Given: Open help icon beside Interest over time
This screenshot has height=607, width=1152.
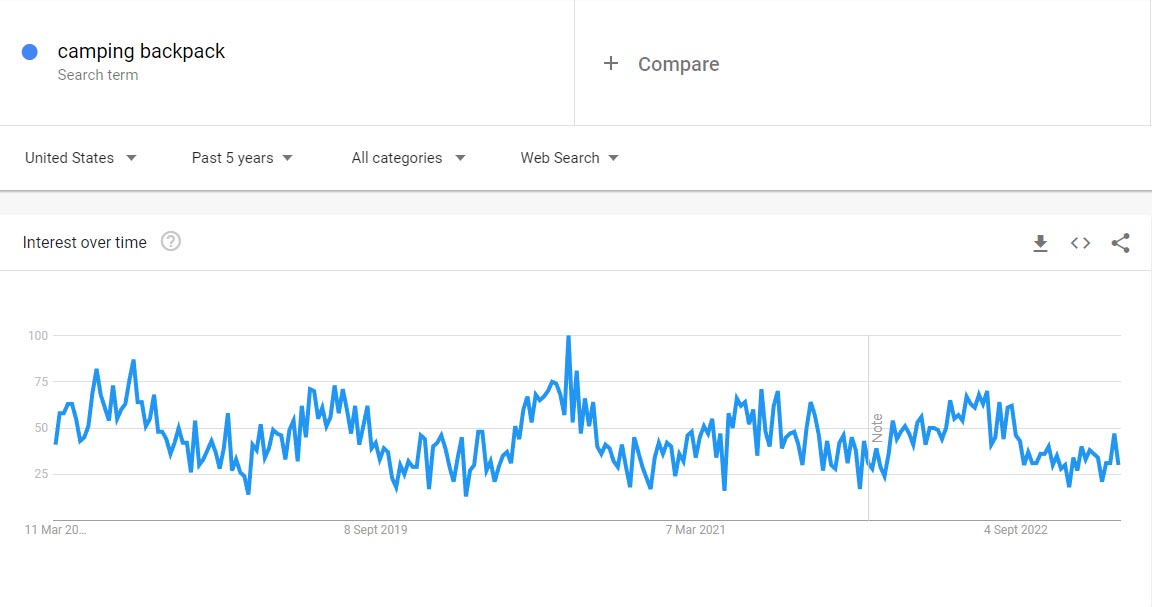Looking at the screenshot, I should pos(171,242).
